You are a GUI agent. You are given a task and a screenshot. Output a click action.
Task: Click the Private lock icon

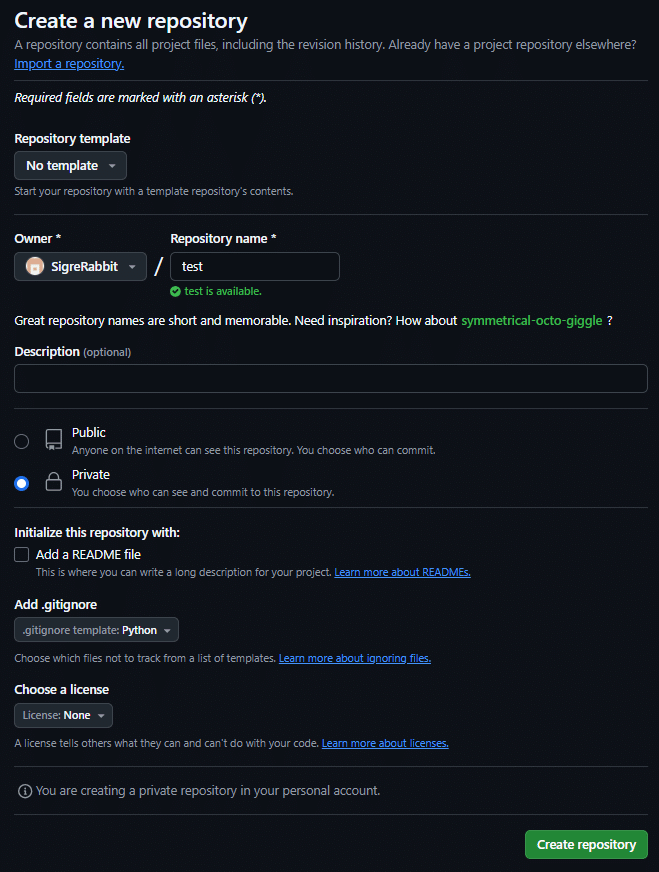pos(53,482)
